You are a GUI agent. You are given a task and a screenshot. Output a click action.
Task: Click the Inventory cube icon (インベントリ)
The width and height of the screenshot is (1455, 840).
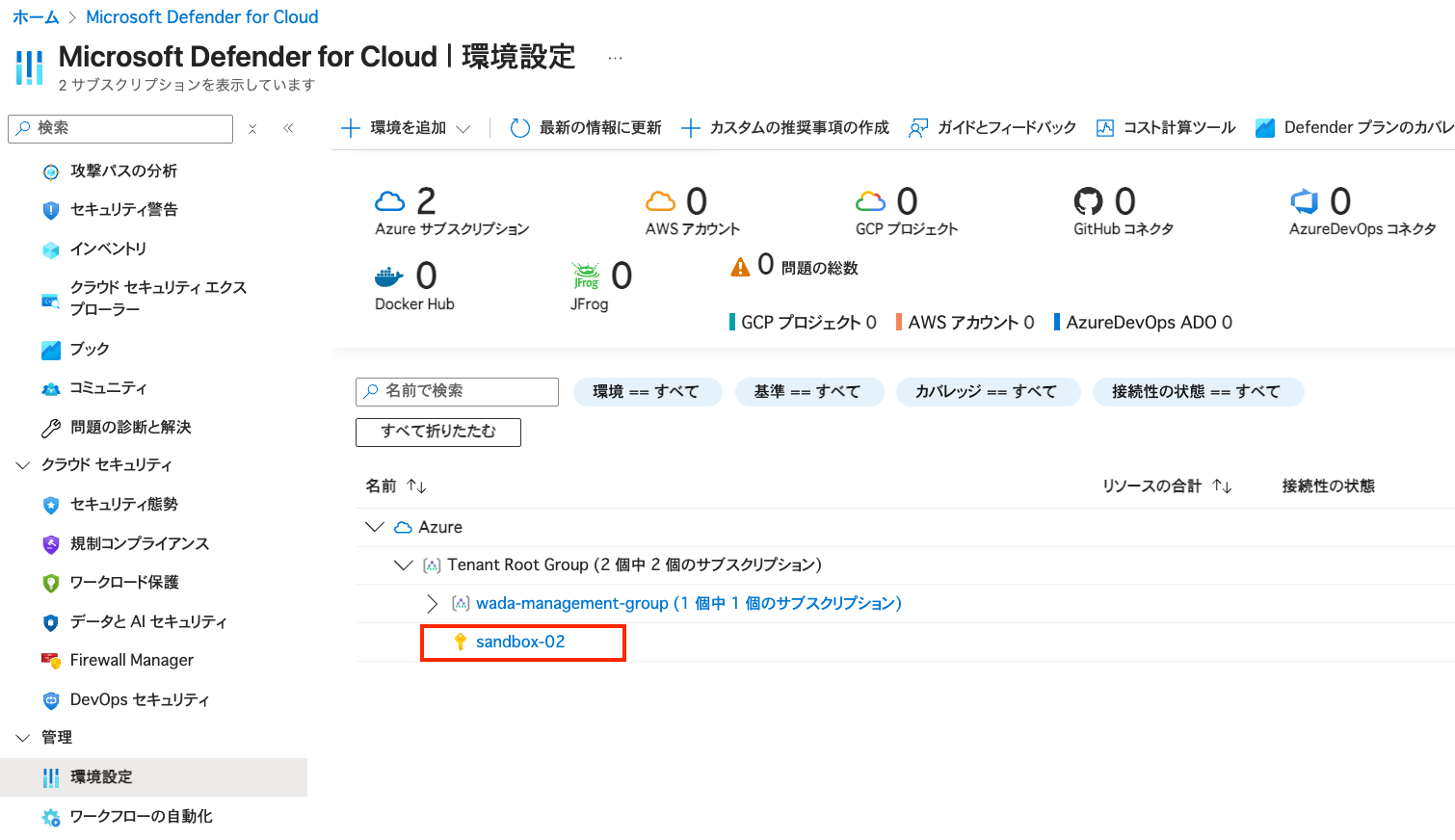click(x=51, y=249)
